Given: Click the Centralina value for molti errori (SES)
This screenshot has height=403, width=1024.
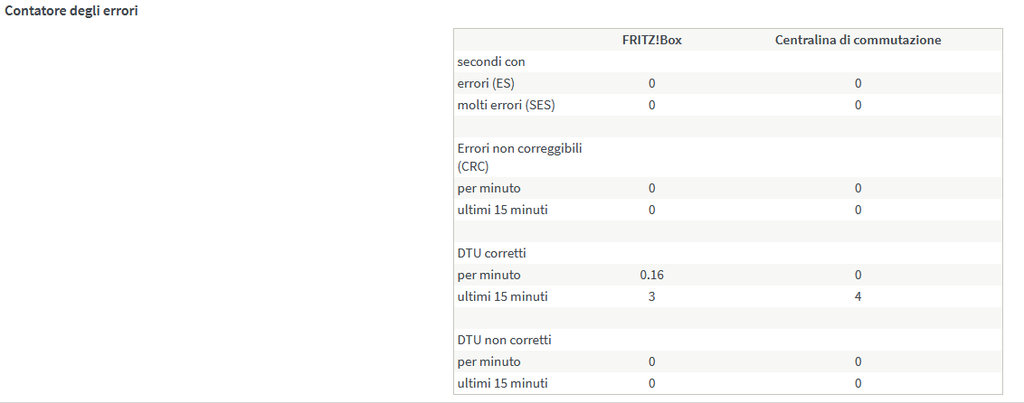Looking at the screenshot, I should 857,105.
